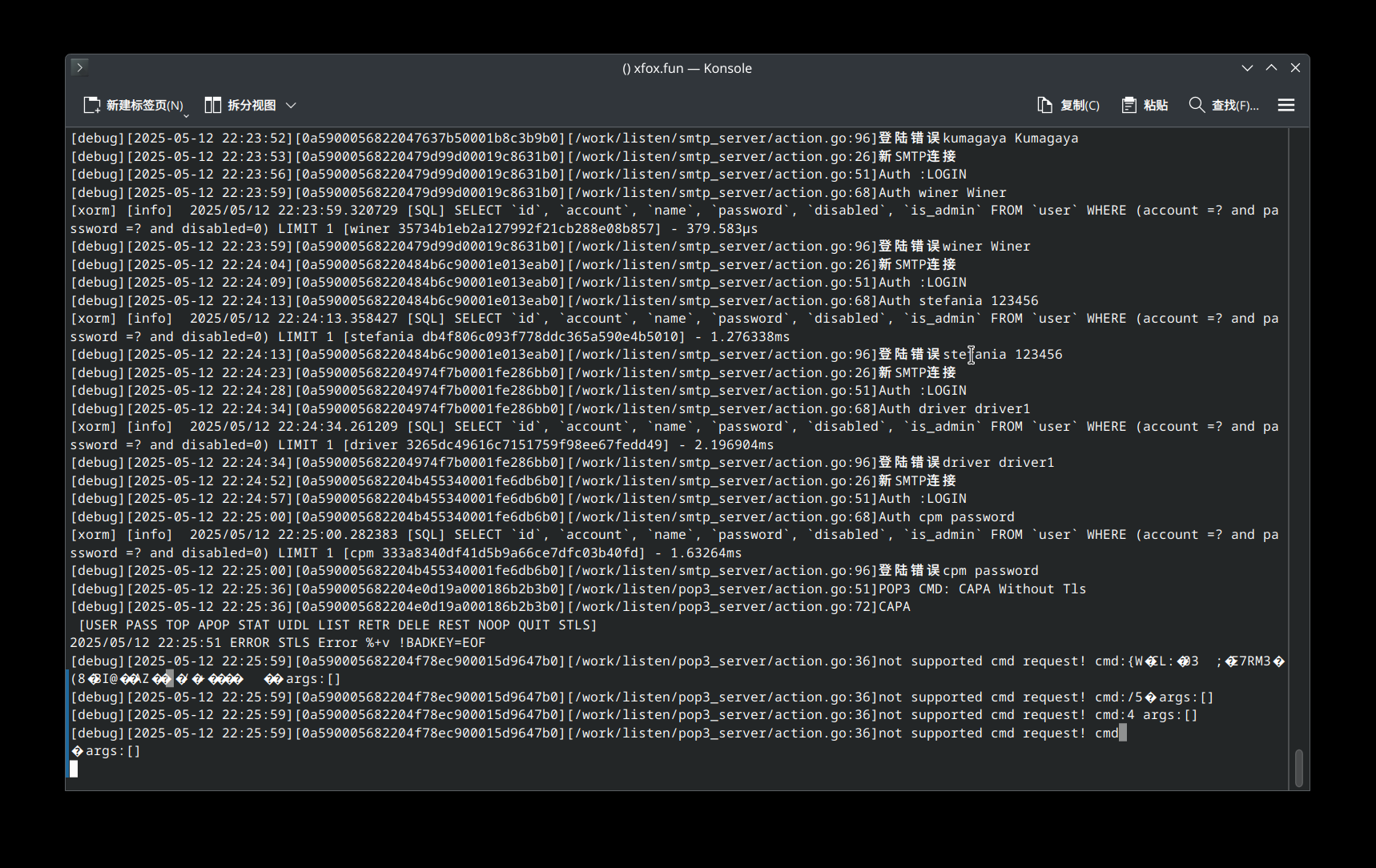Close the Konsole window

coord(1295,68)
